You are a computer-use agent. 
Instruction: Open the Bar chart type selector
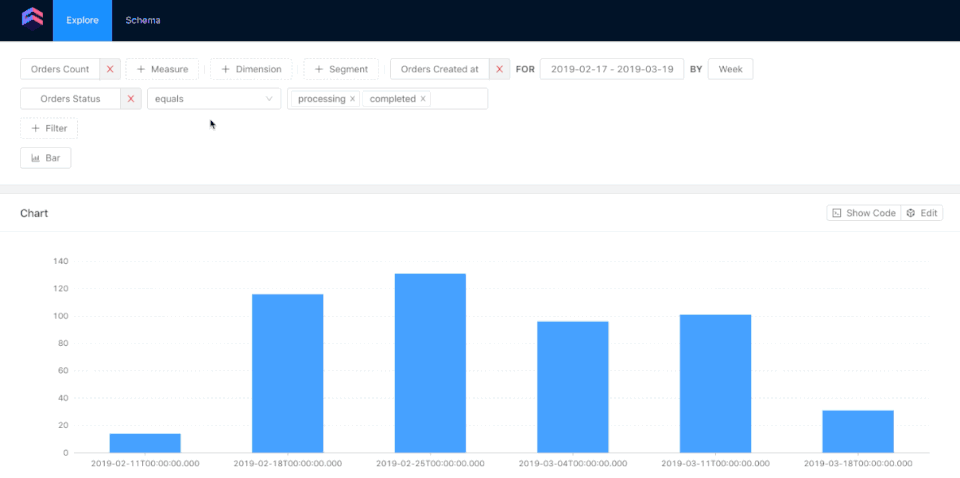(x=46, y=158)
